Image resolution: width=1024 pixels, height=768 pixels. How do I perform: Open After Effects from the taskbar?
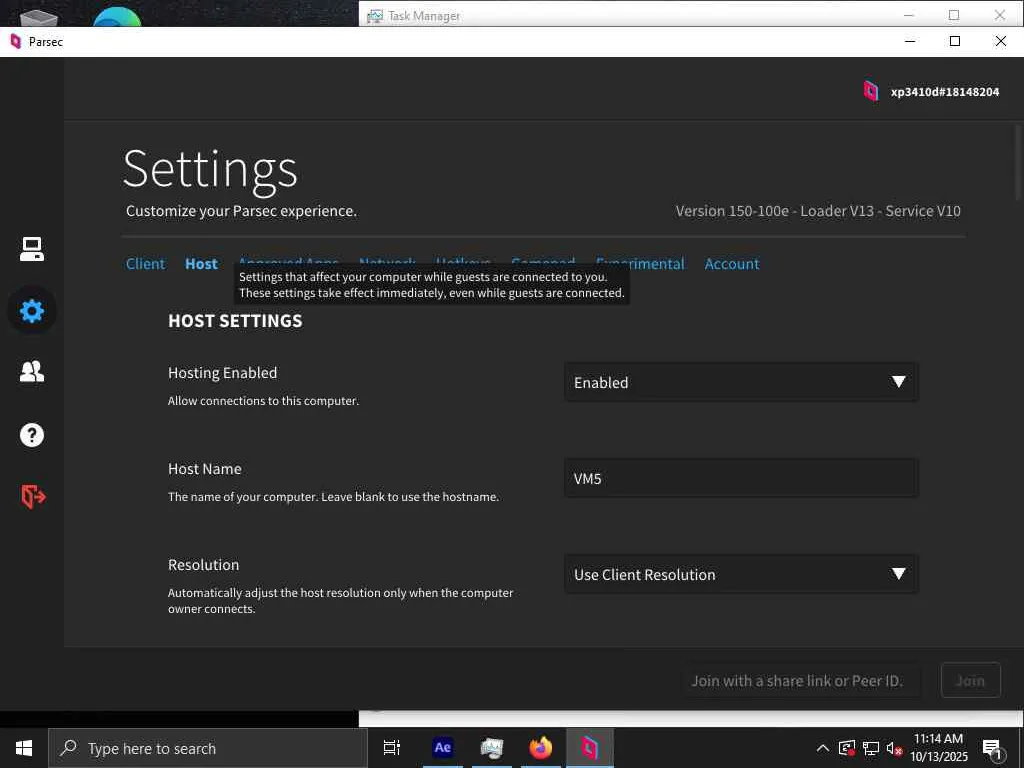(443, 748)
